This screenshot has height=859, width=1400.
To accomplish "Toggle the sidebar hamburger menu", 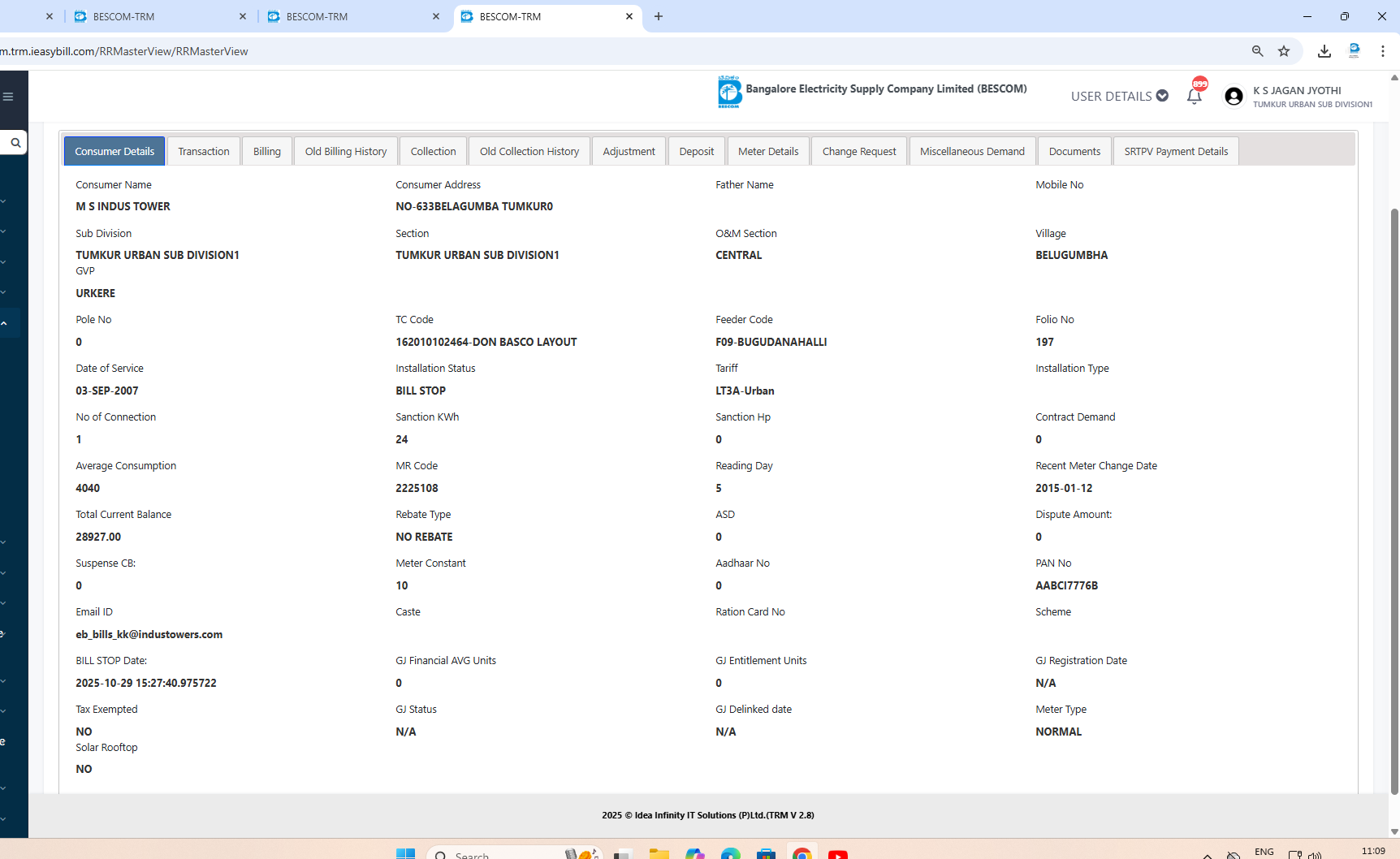I will click(x=8, y=97).
